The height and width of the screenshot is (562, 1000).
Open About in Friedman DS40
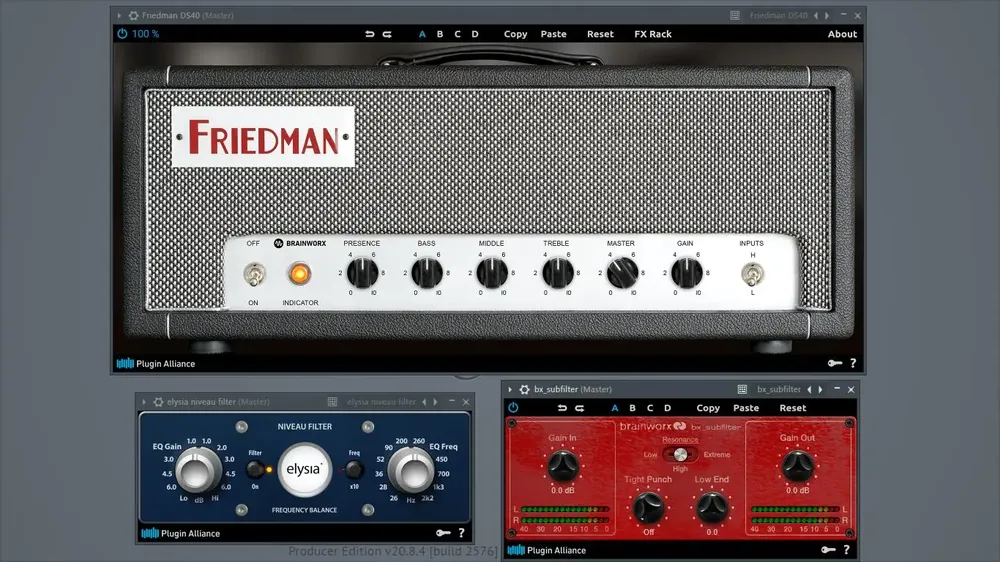tap(842, 34)
